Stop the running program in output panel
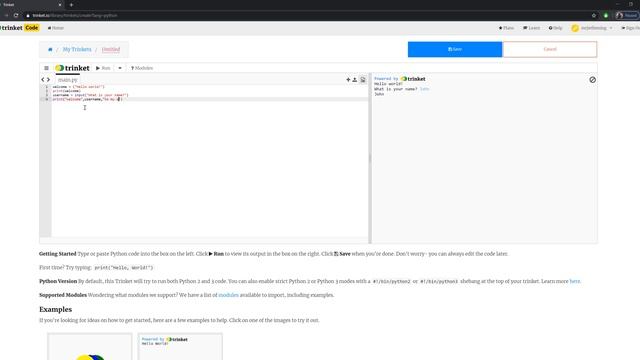 592,80
